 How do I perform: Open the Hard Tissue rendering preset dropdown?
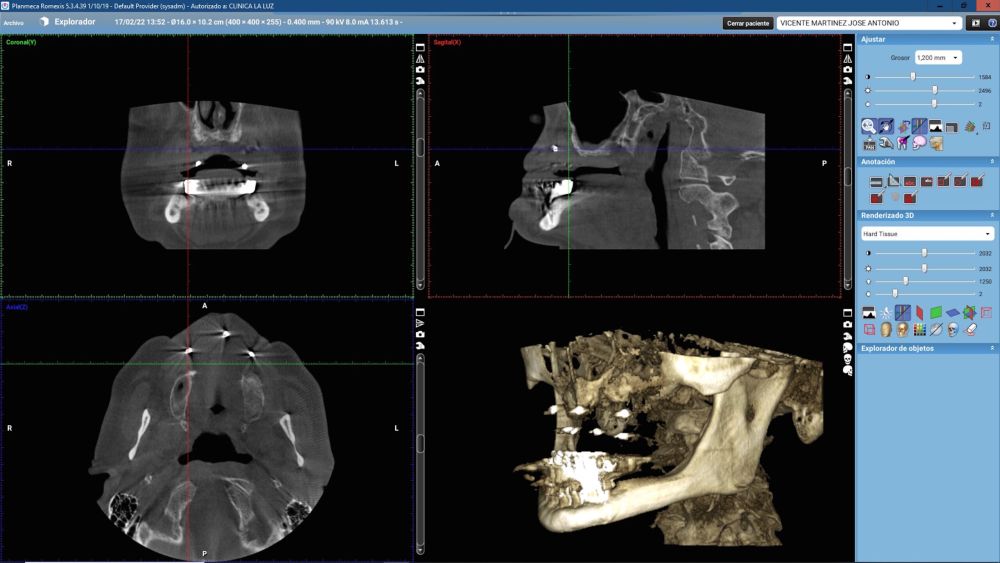pos(927,234)
